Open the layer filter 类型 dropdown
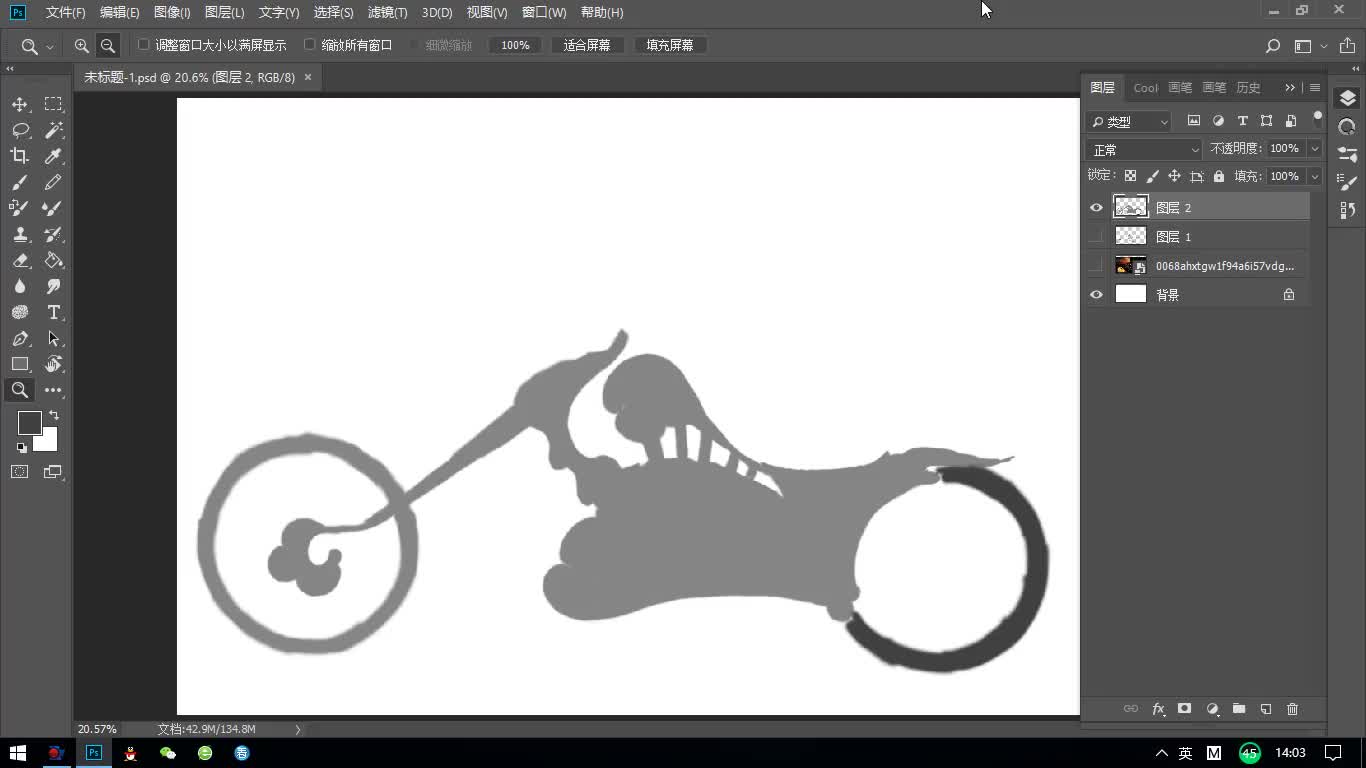Image resolution: width=1366 pixels, height=768 pixels. [x=1128, y=122]
